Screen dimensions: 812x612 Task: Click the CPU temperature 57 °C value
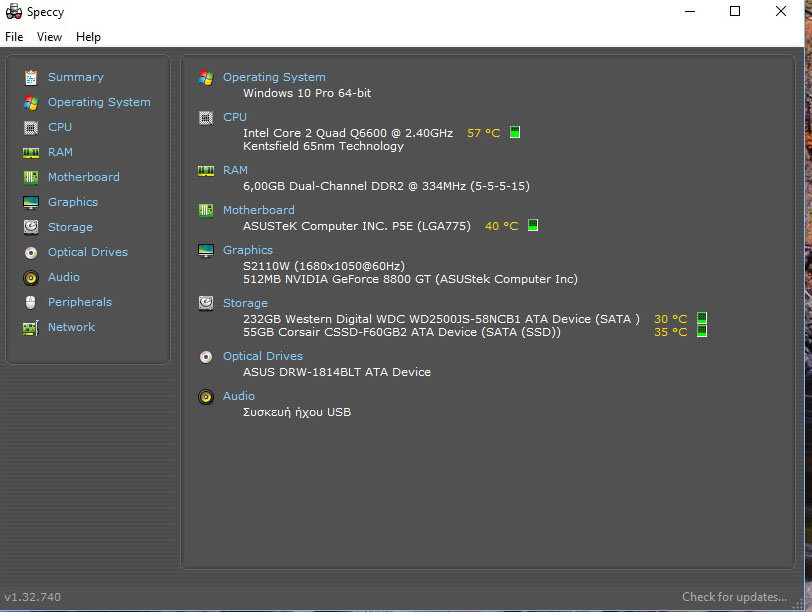[x=484, y=133]
